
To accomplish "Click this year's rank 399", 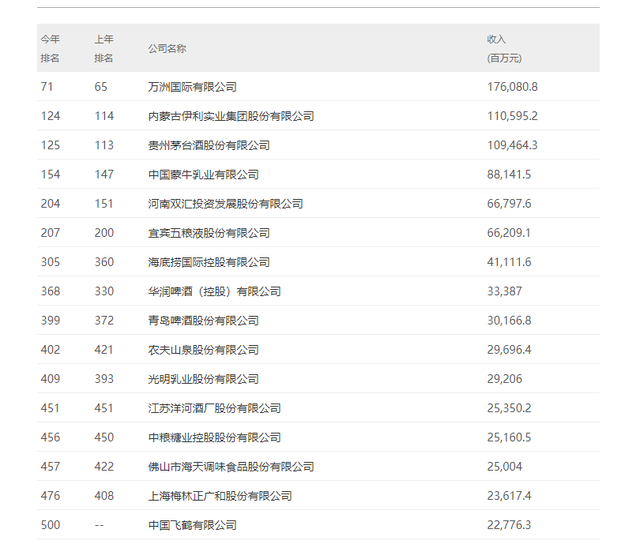I will pos(51,321).
